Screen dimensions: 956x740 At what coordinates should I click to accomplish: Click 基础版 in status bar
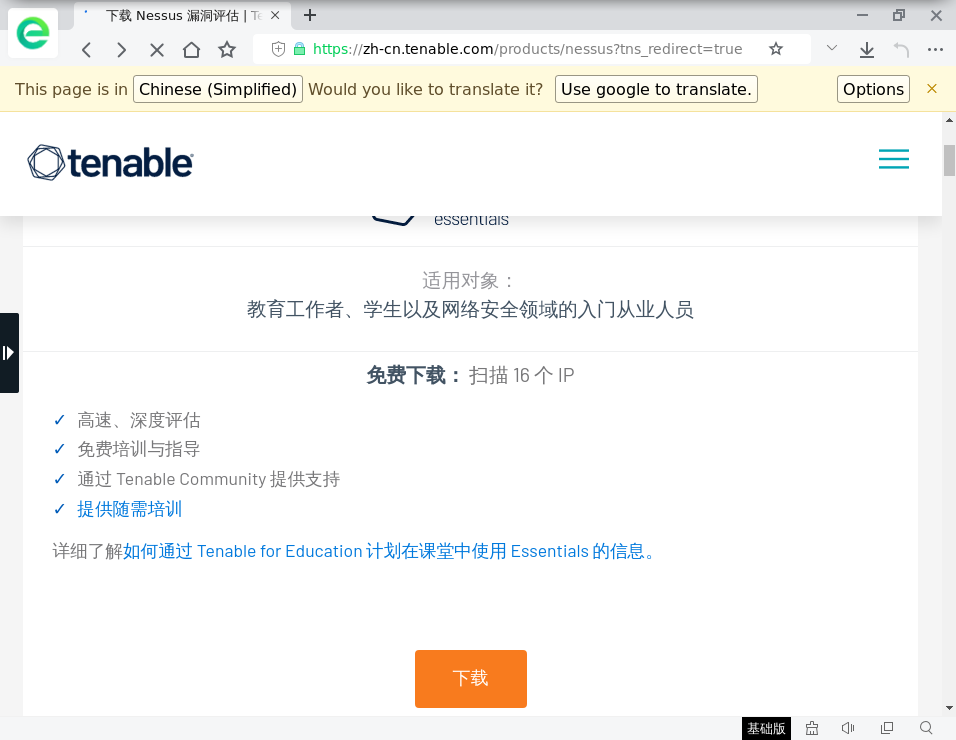coord(766,728)
